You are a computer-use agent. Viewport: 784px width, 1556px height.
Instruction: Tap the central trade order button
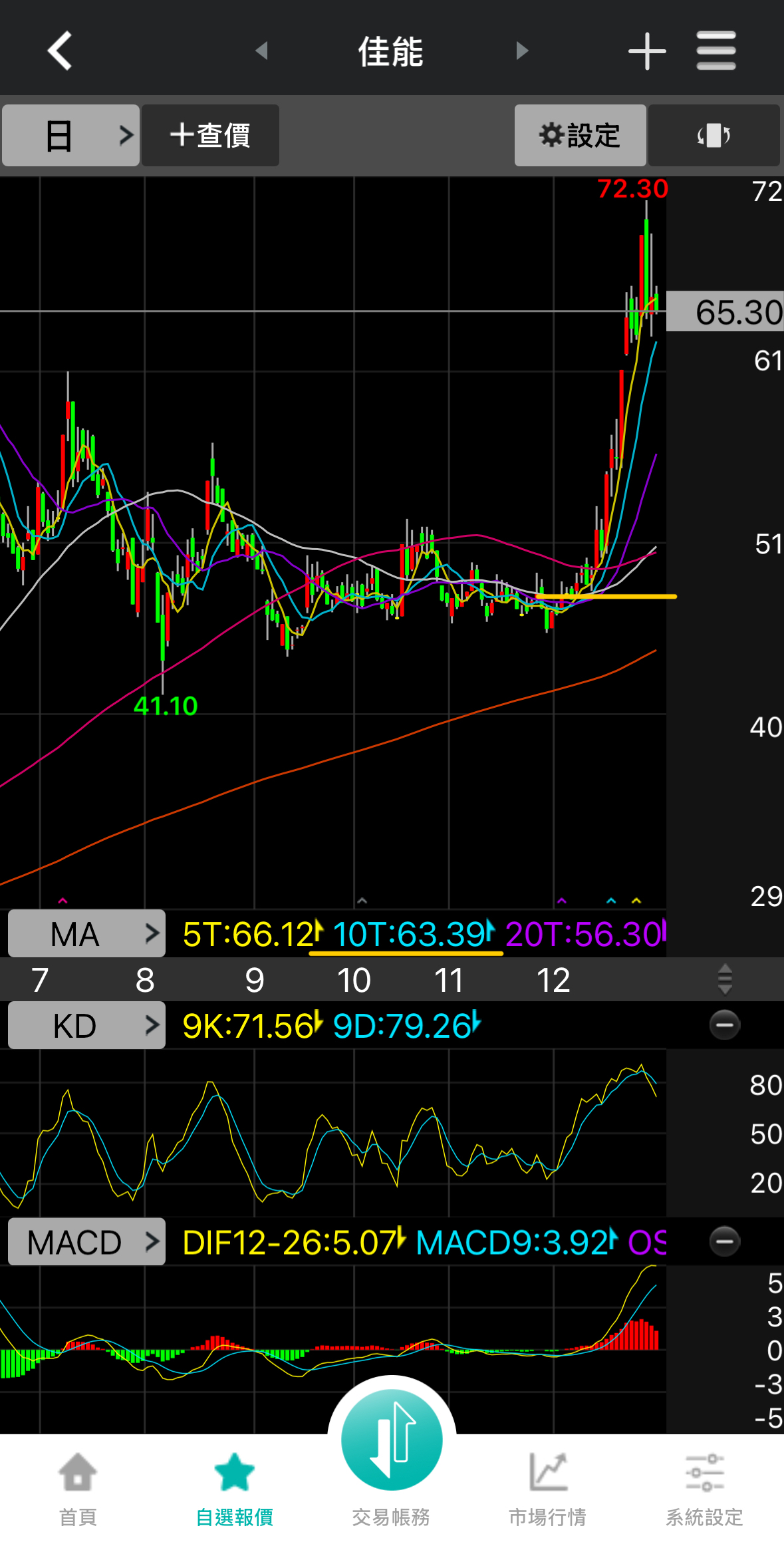392,1440
